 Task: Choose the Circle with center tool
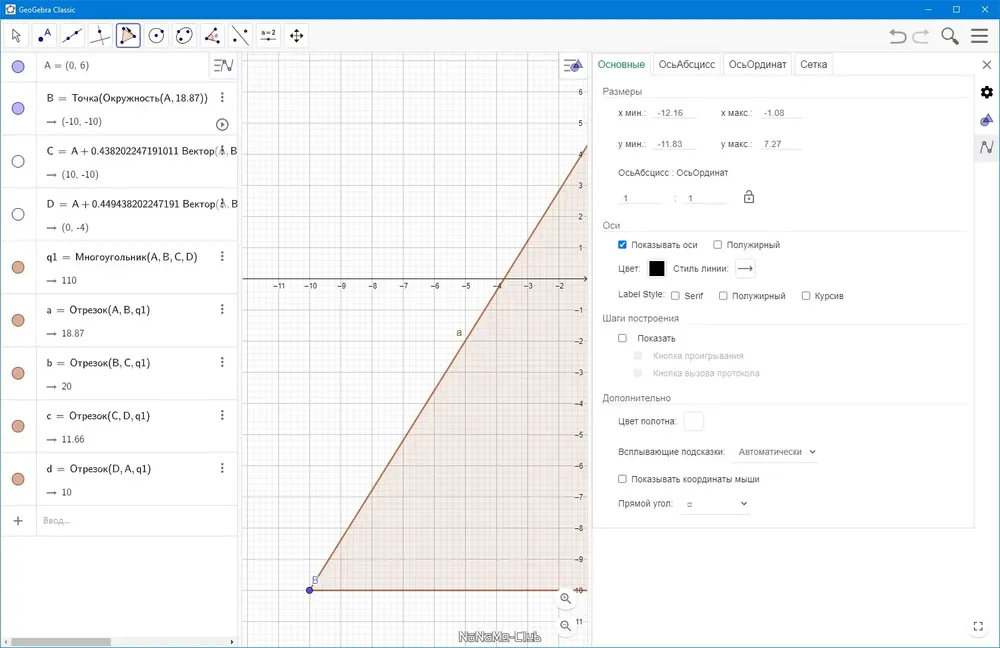[156, 36]
